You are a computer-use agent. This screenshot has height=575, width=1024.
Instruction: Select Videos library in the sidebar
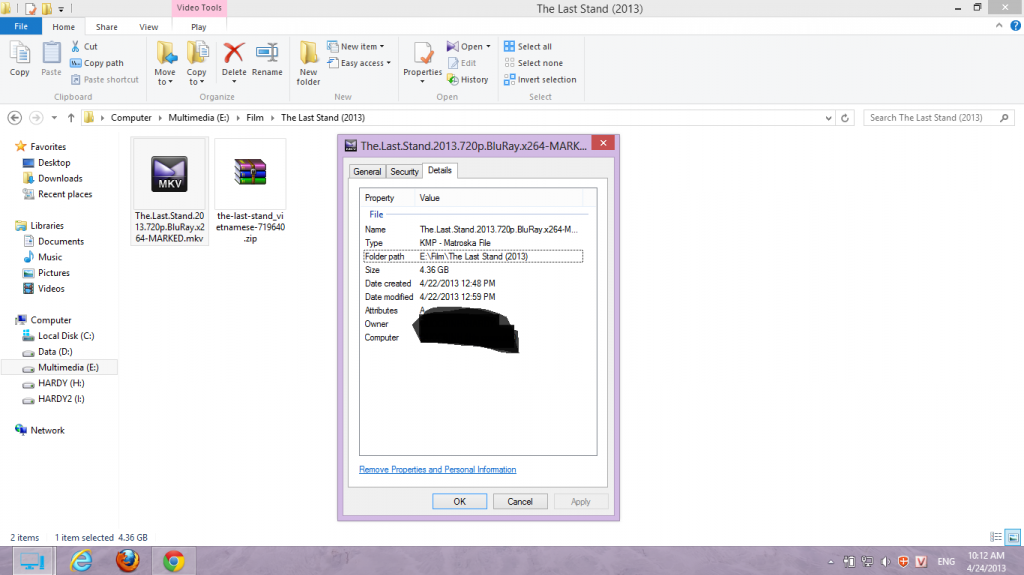[44, 288]
